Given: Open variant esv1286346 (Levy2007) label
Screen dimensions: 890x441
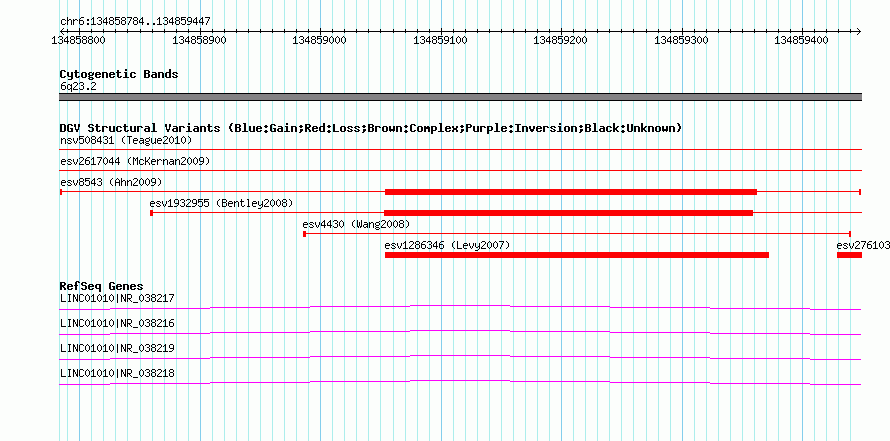Looking at the screenshot, I should [447, 245].
